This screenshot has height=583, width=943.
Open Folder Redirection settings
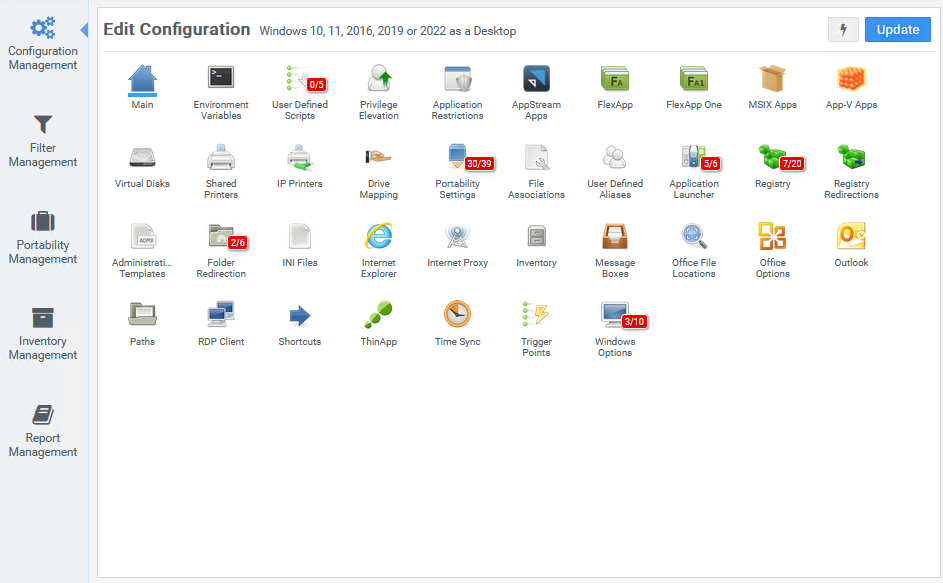pos(221,238)
